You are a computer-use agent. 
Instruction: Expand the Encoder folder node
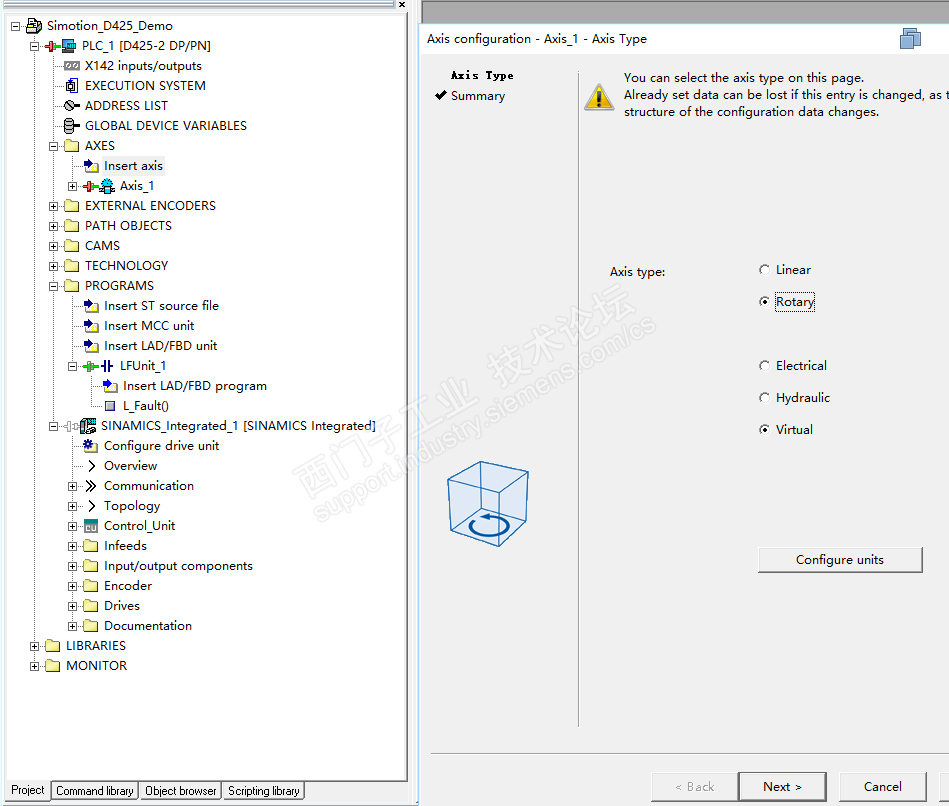pos(73,586)
